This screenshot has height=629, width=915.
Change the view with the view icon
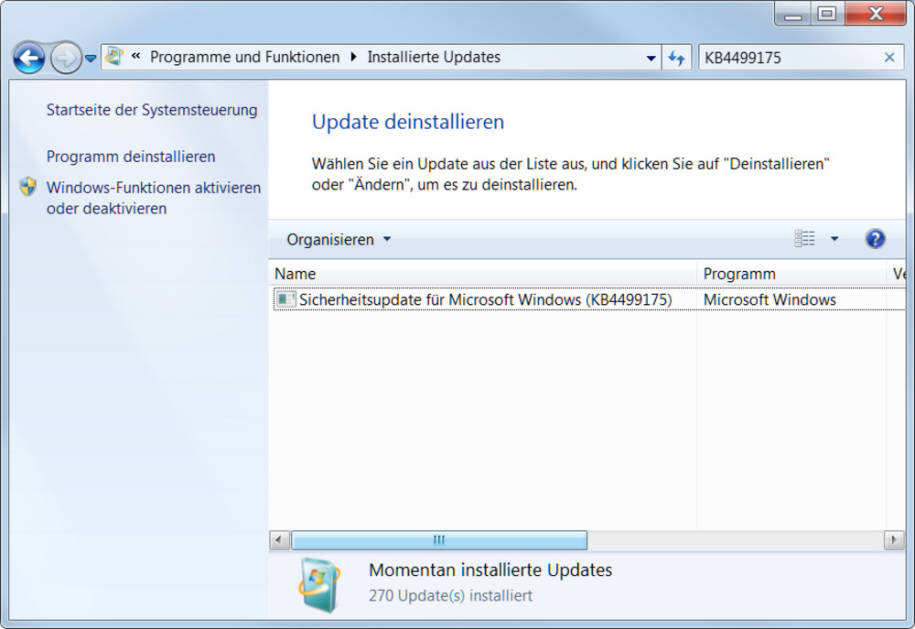(x=804, y=239)
